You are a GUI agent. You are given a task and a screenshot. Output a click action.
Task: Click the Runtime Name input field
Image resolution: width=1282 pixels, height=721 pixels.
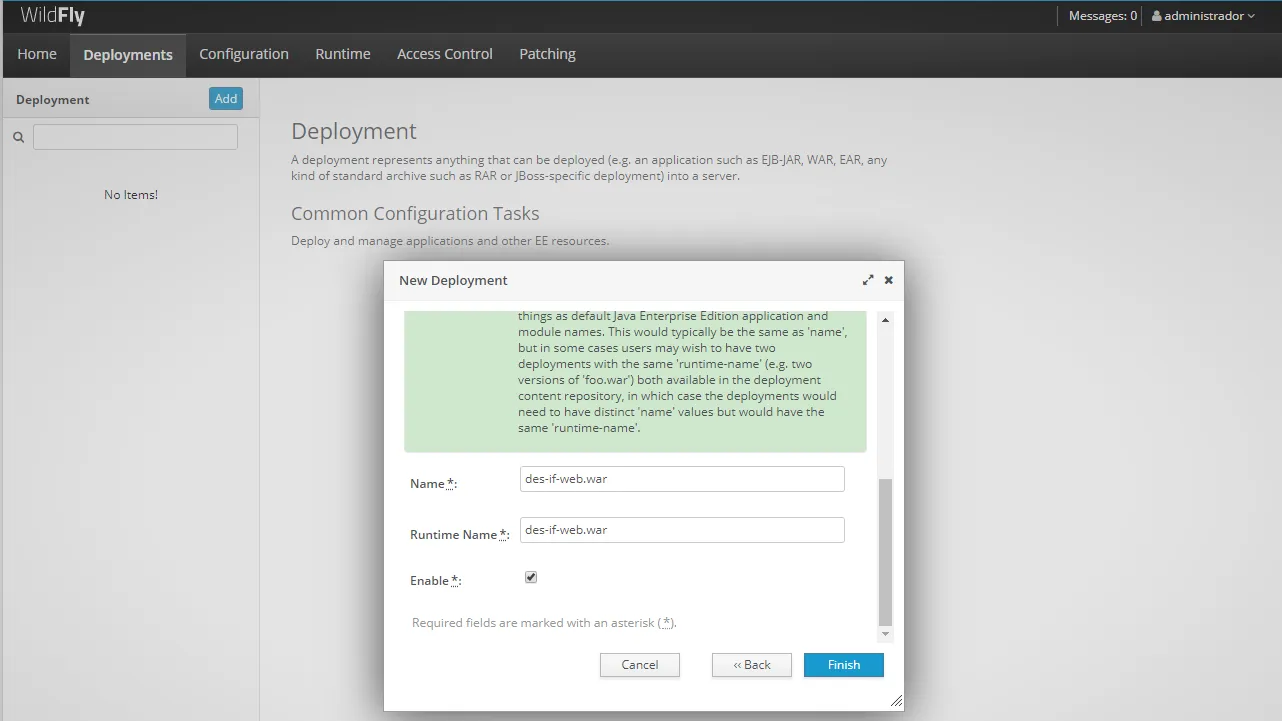pos(682,530)
